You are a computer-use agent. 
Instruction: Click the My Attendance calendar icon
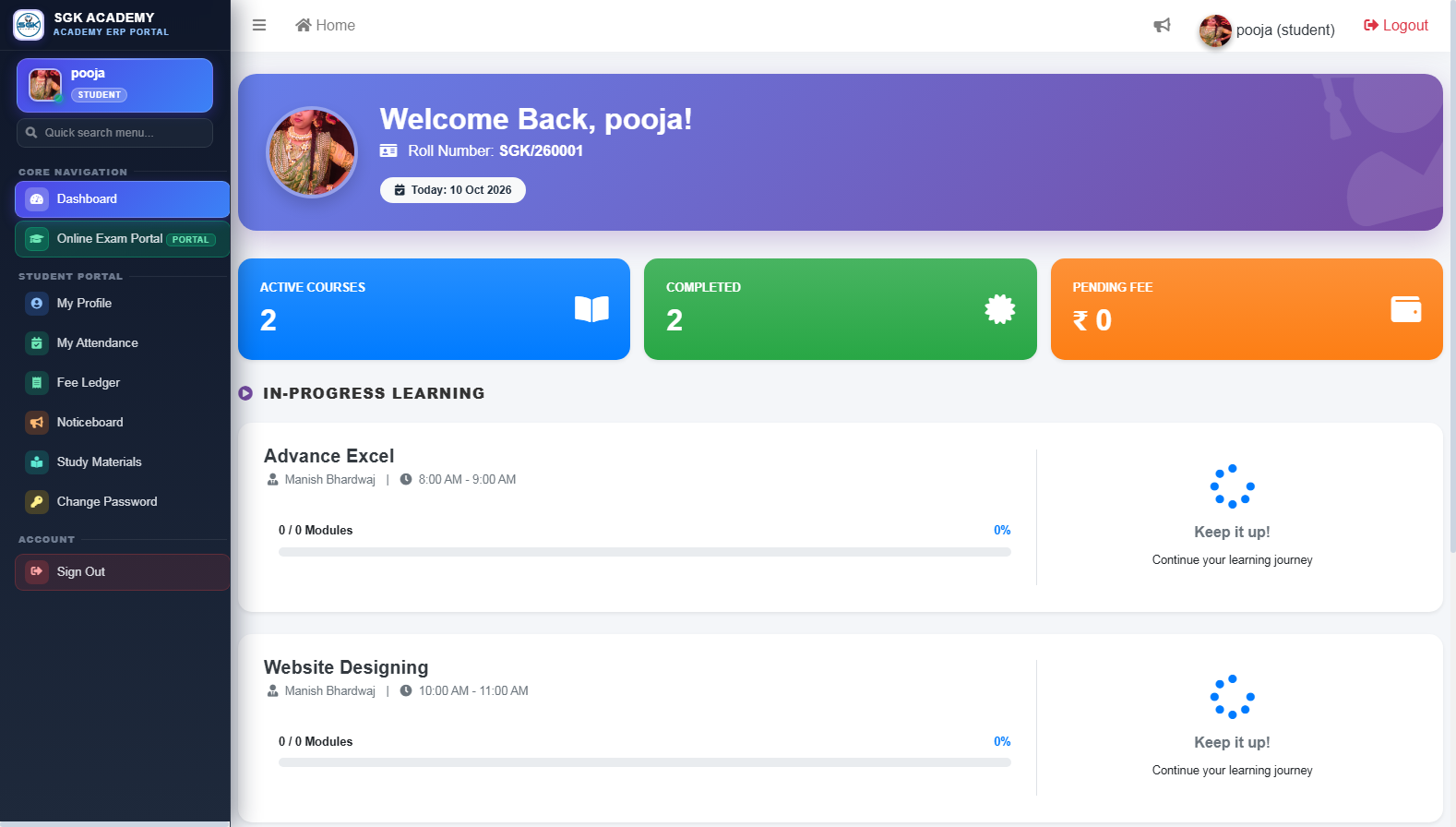[x=37, y=343]
